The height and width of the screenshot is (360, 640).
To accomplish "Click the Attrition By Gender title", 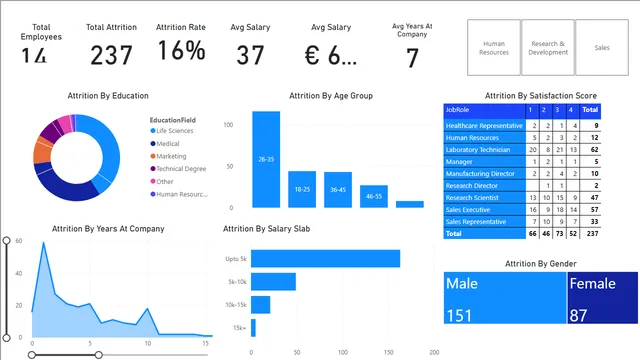I will 541,264.
